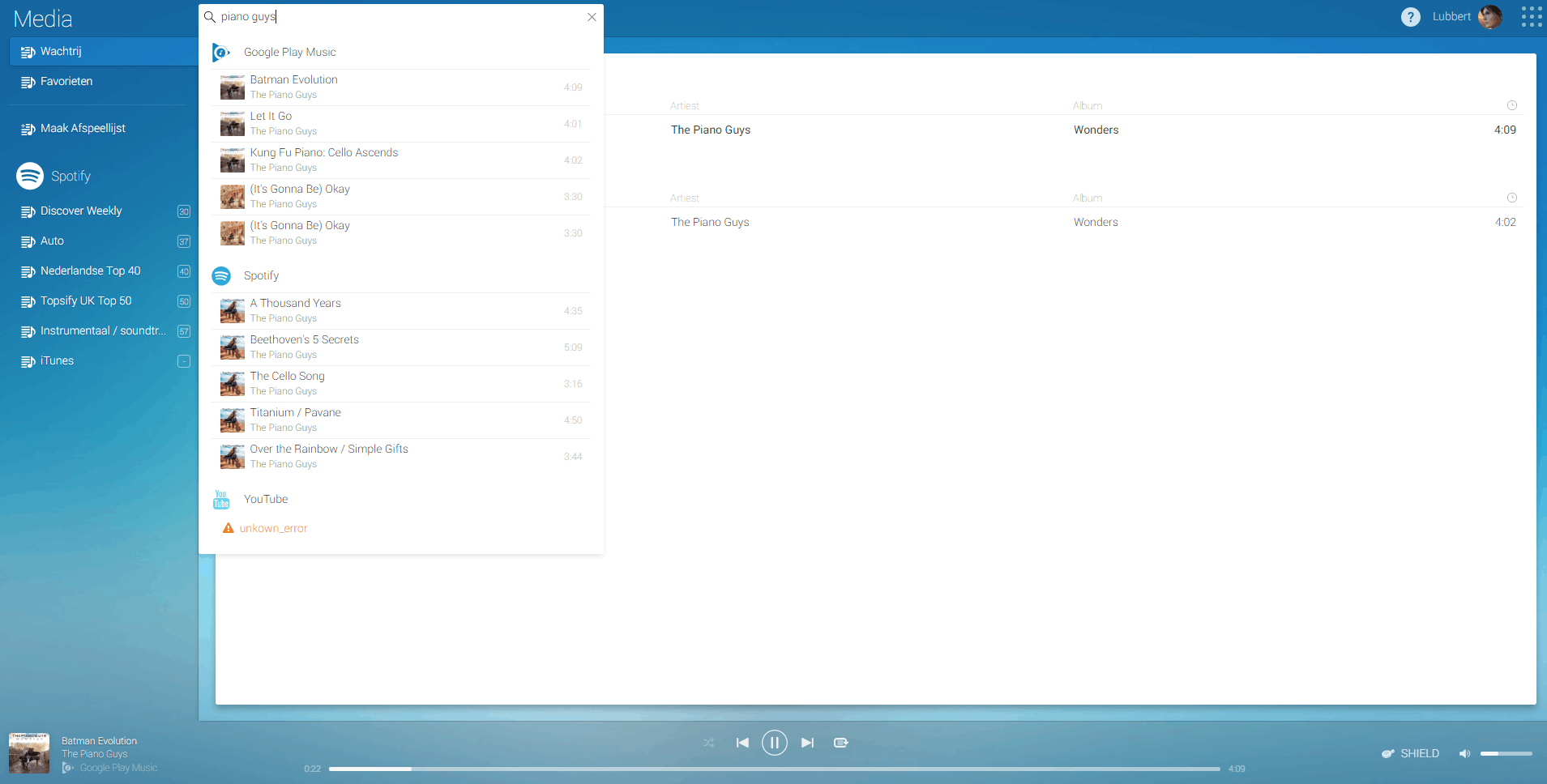Click the Wachtrij playlist icon
This screenshot has width=1547, height=784.
pyautogui.click(x=28, y=52)
